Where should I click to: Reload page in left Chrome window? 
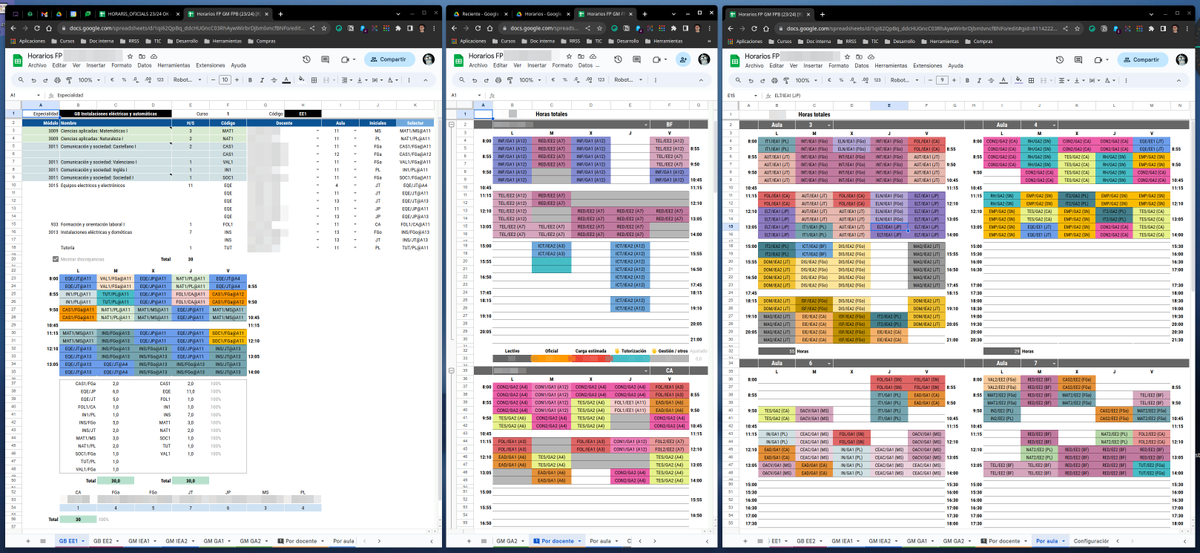[37, 28]
